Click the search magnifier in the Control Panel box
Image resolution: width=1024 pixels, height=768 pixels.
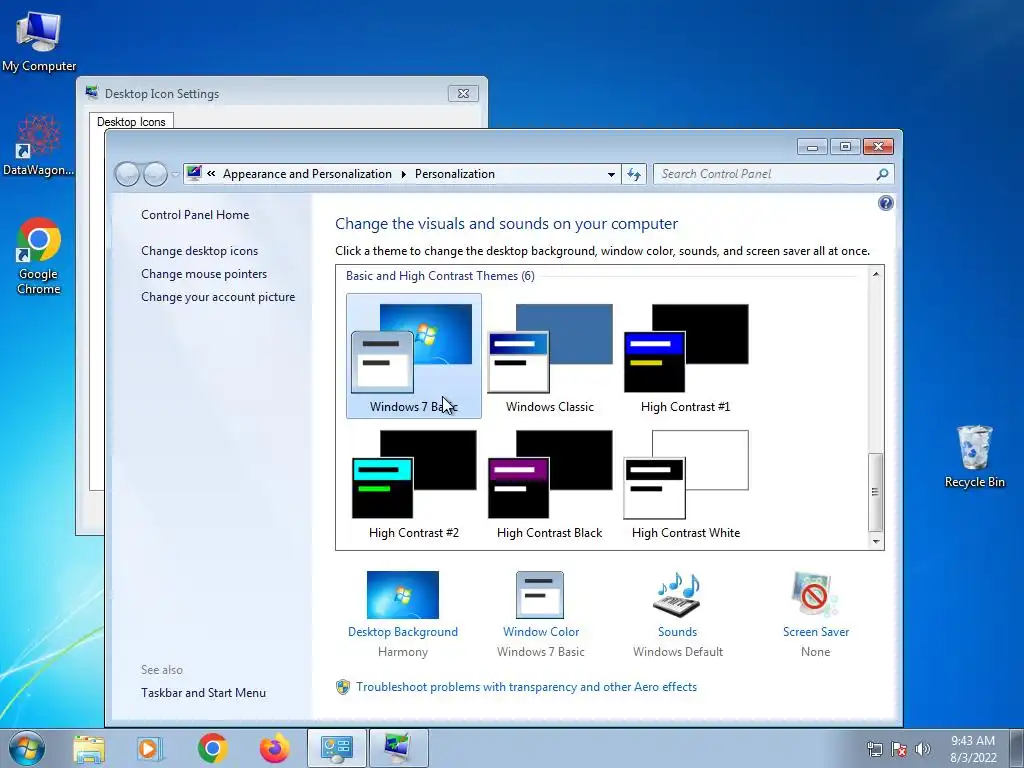tap(882, 174)
